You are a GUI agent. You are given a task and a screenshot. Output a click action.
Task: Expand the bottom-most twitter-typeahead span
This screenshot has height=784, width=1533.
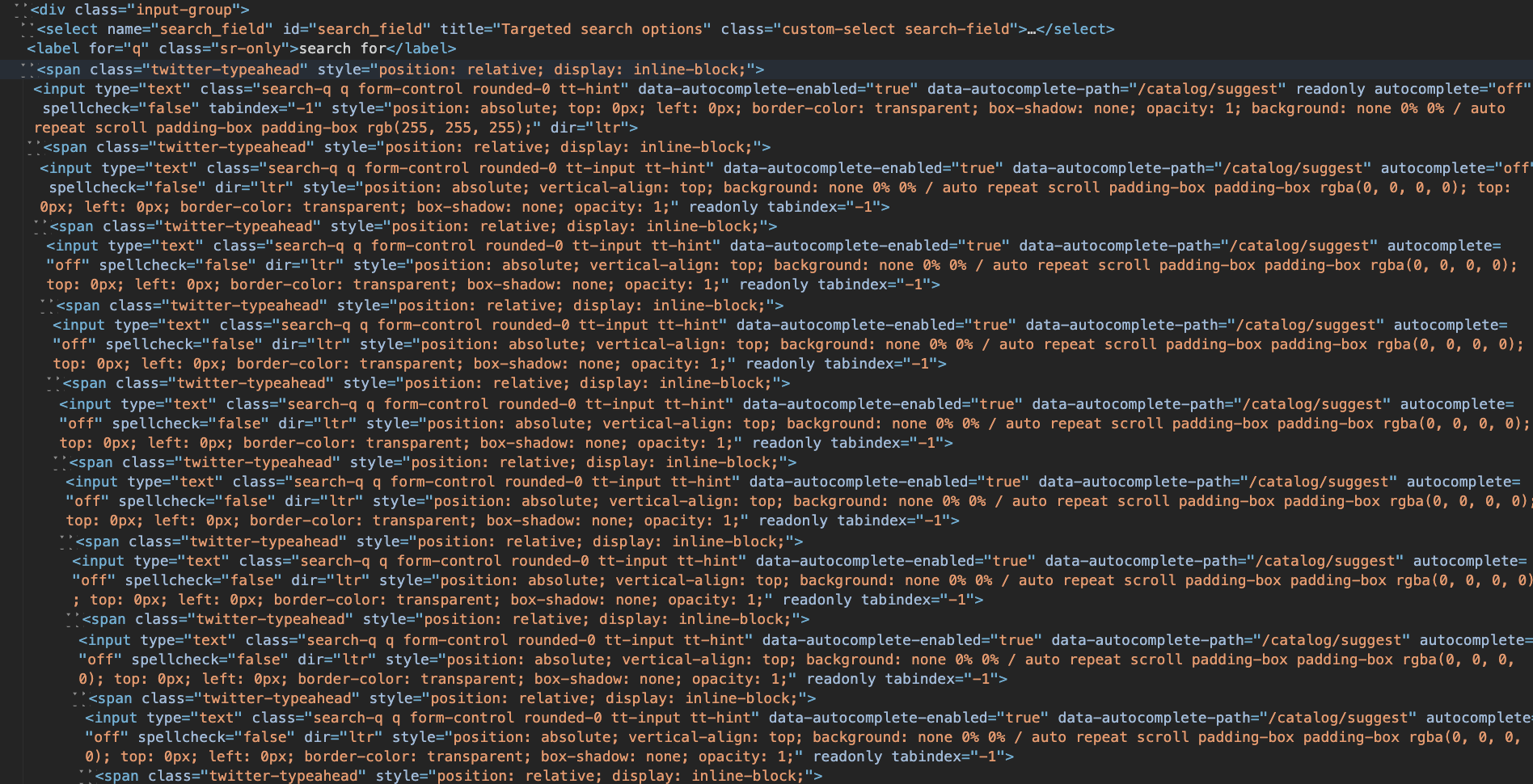[79, 774]
